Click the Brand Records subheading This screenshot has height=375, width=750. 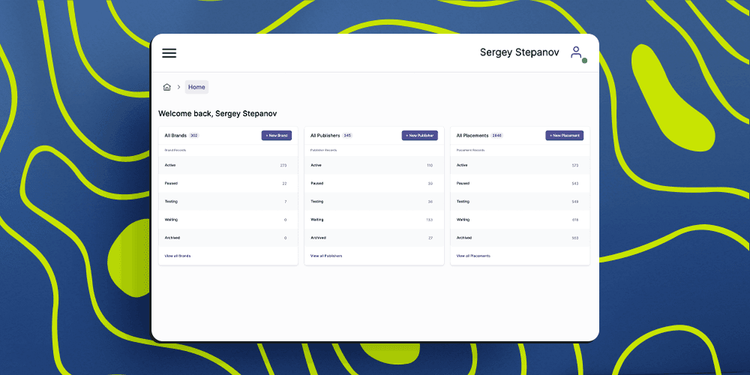pyautogui.click(x=176, y=150)
